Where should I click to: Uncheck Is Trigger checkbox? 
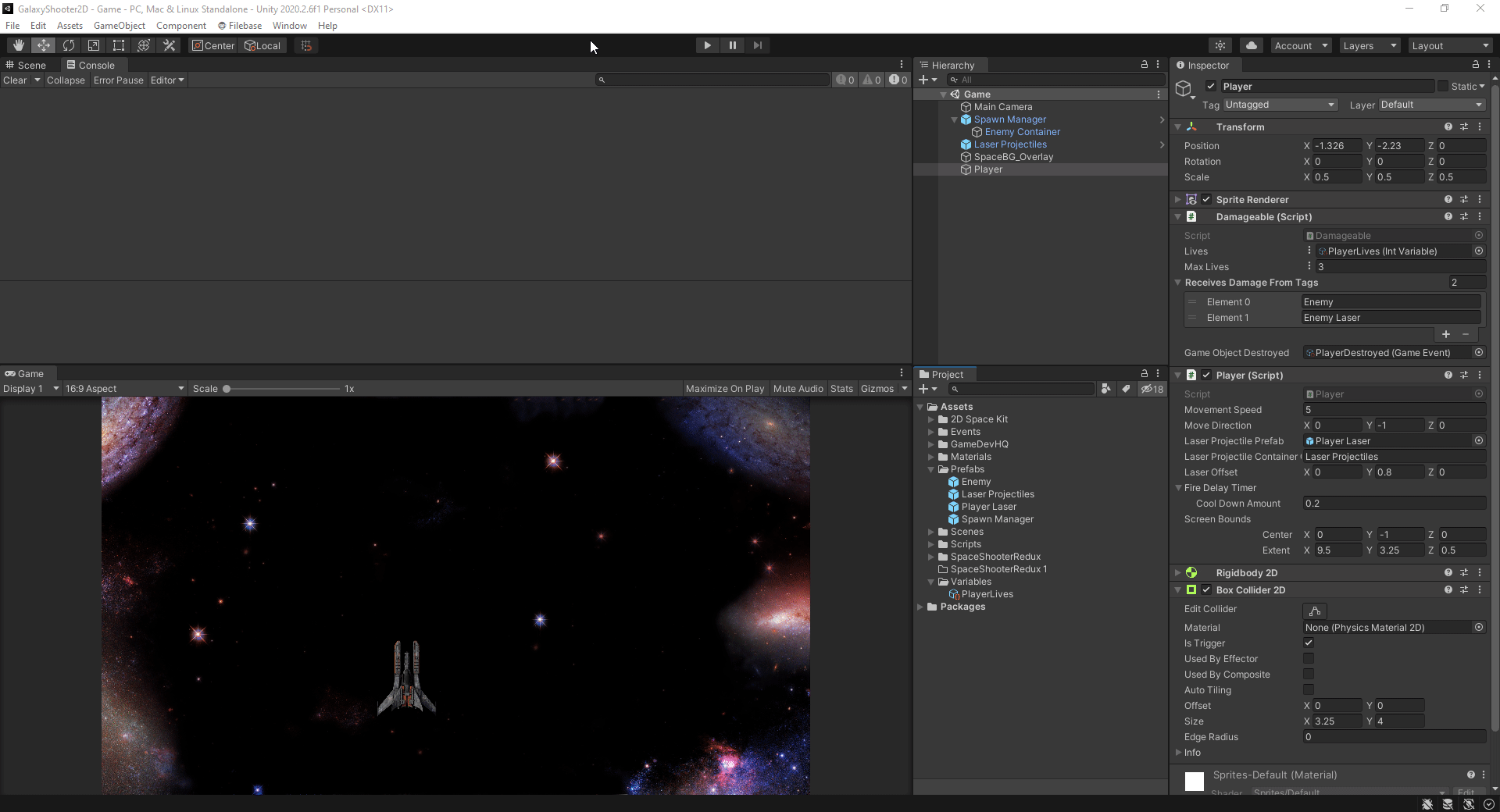click(1309, 643)
